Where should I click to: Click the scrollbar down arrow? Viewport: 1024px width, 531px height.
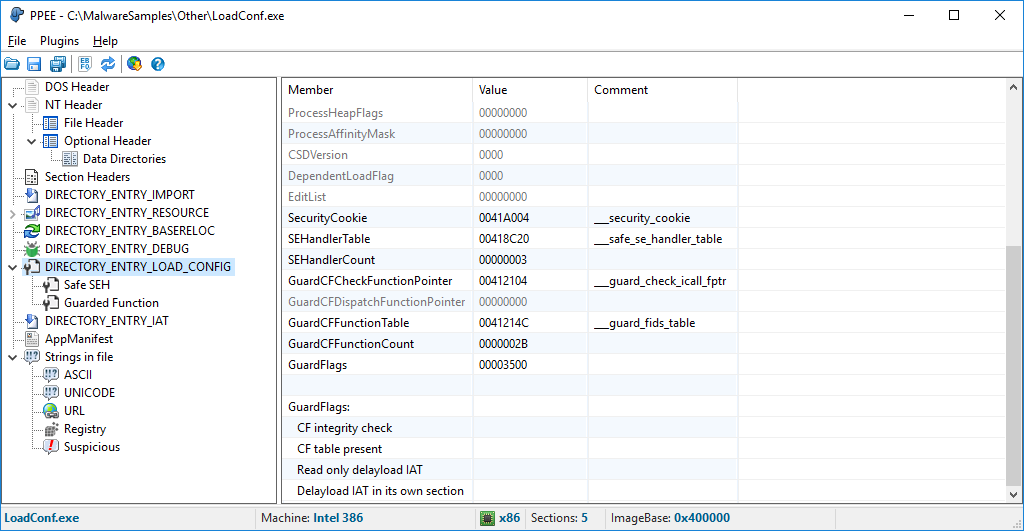[x=1013, y=494]
